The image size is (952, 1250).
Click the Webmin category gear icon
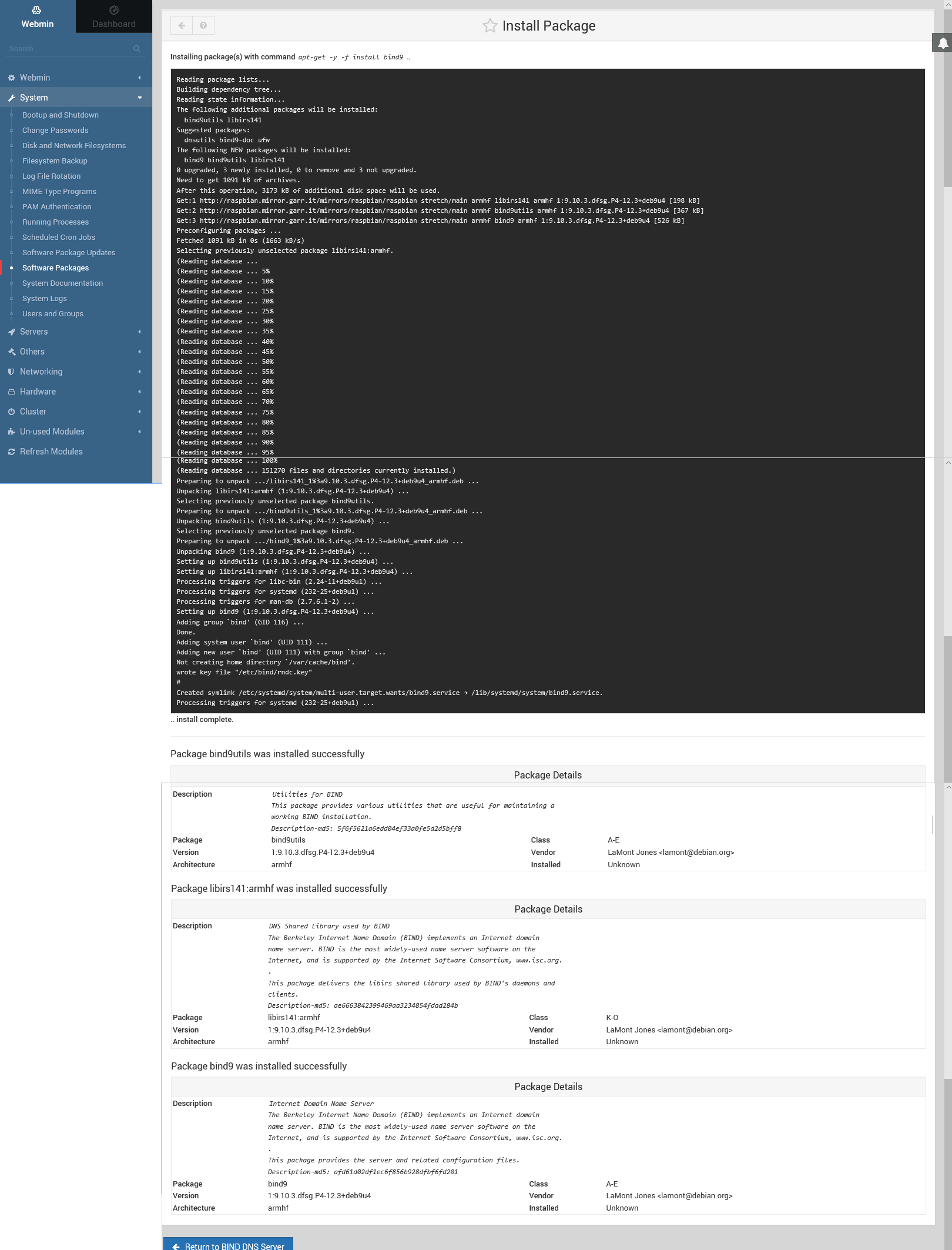[x=11, y=78]
